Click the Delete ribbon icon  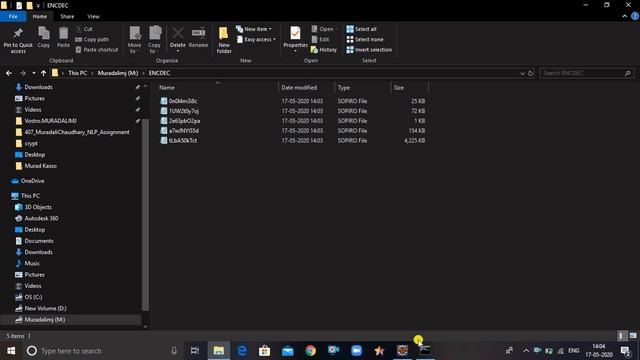click(x=178, y=40)
